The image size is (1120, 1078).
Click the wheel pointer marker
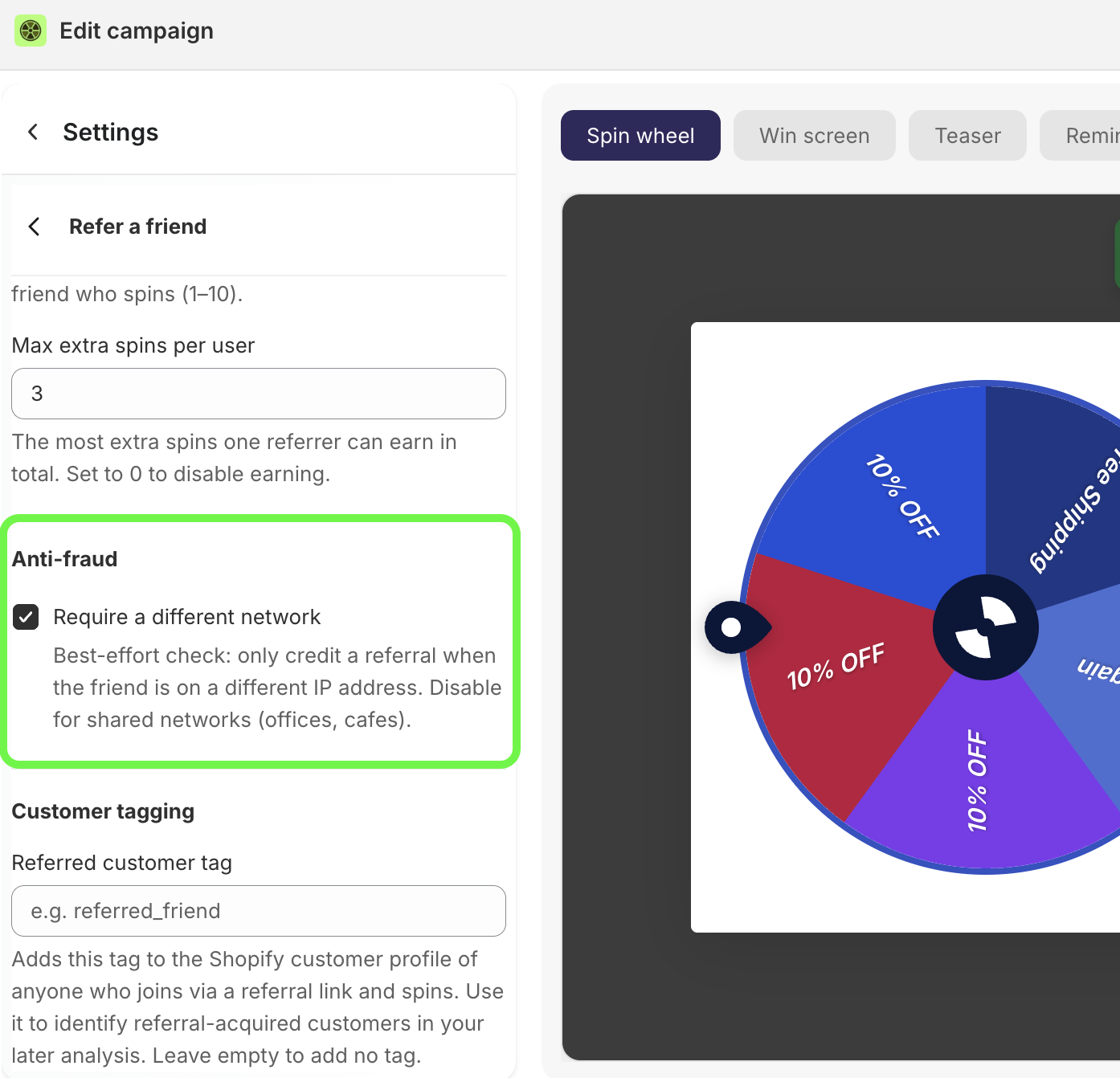[x=738, y=627]
